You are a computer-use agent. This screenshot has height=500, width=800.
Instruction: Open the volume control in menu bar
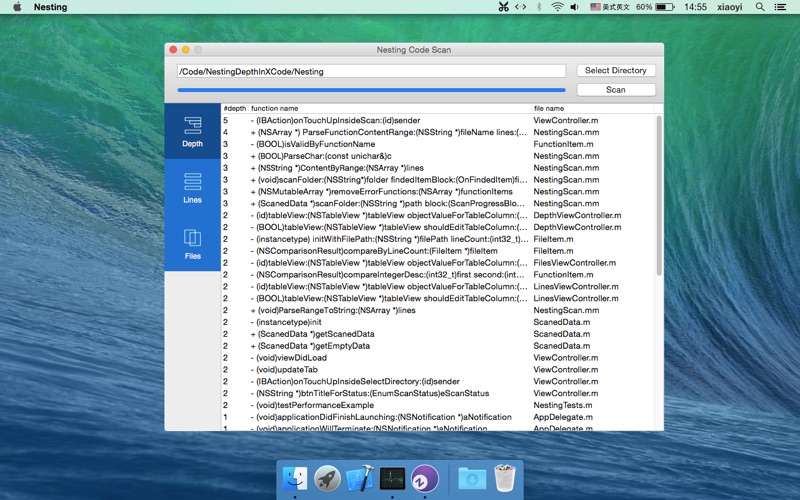[x=575, y=7]
